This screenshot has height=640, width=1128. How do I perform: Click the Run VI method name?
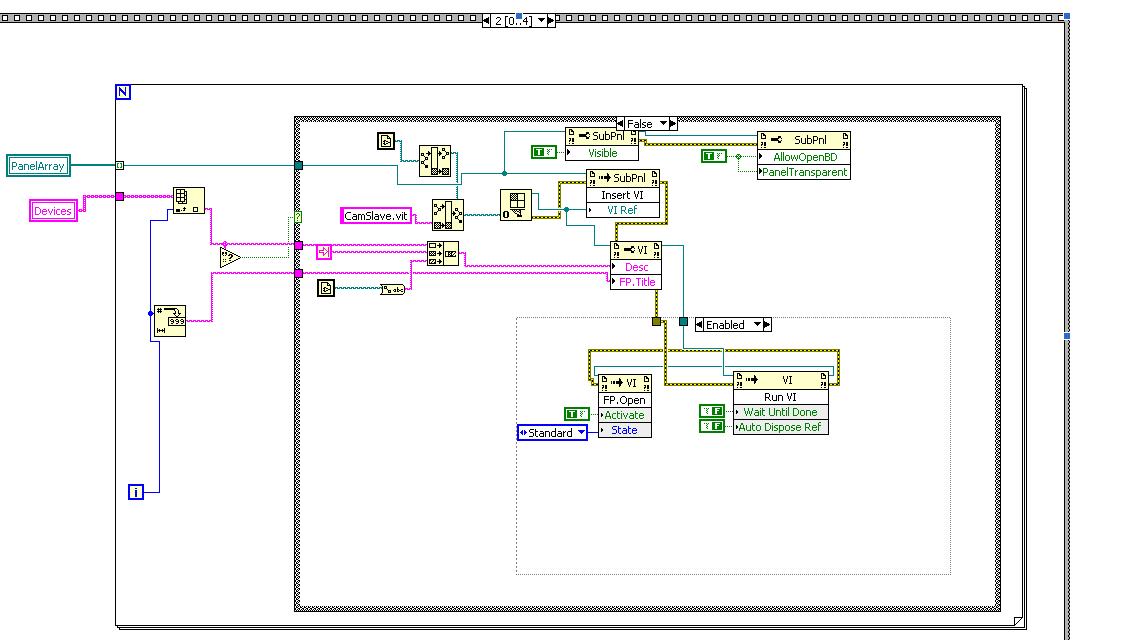tap(781, 397)
